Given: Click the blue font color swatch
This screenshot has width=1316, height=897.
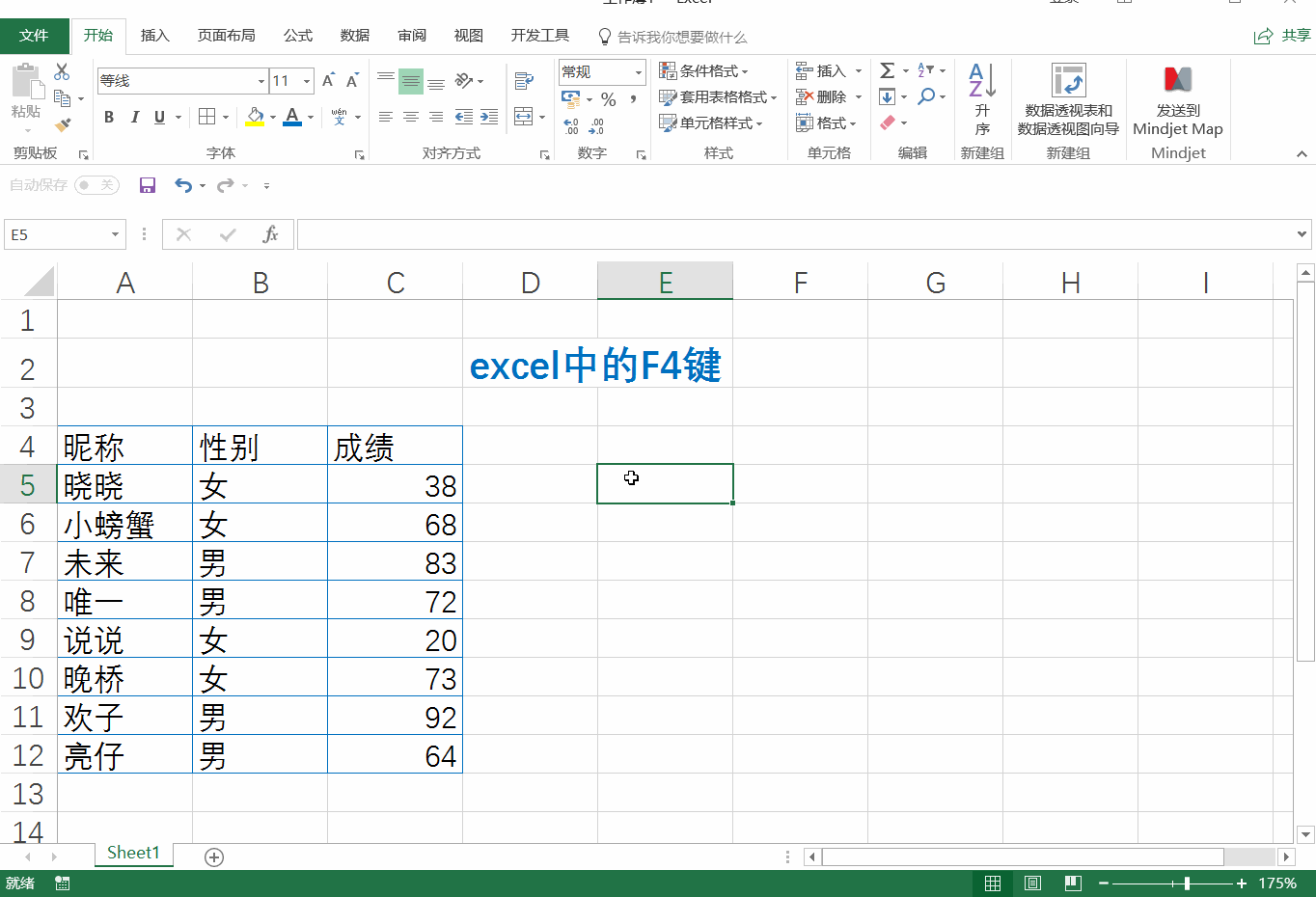Looking at the screenshot, I should point(292,117).
